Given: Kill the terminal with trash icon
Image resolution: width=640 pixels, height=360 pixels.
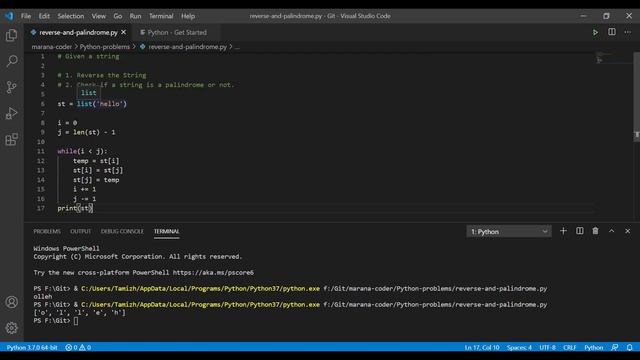Looking at the screenshot, I should 596,231.
